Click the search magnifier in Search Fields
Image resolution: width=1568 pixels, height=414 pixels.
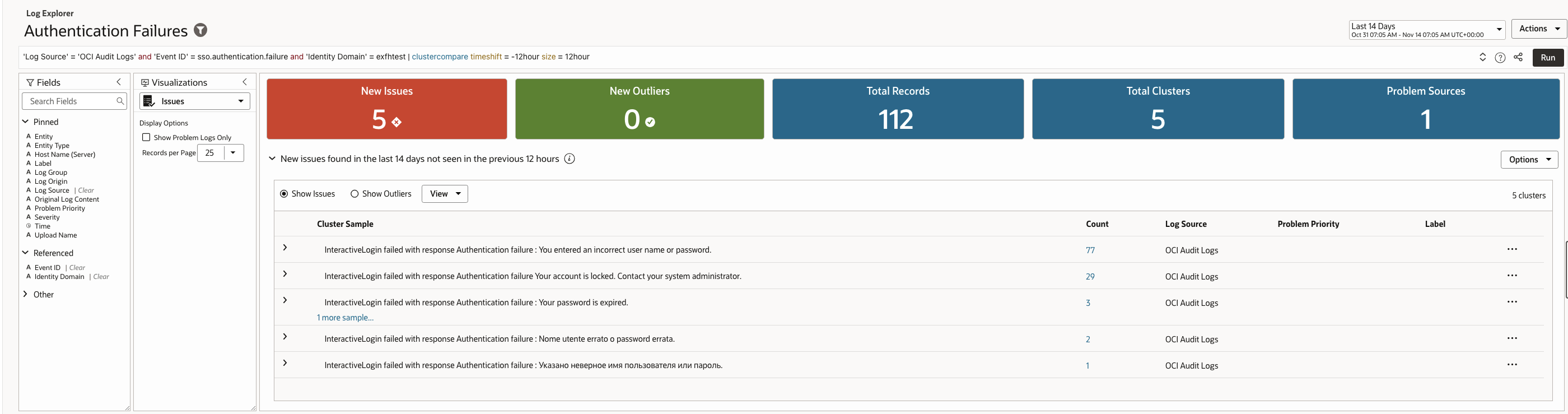point(120,101)
